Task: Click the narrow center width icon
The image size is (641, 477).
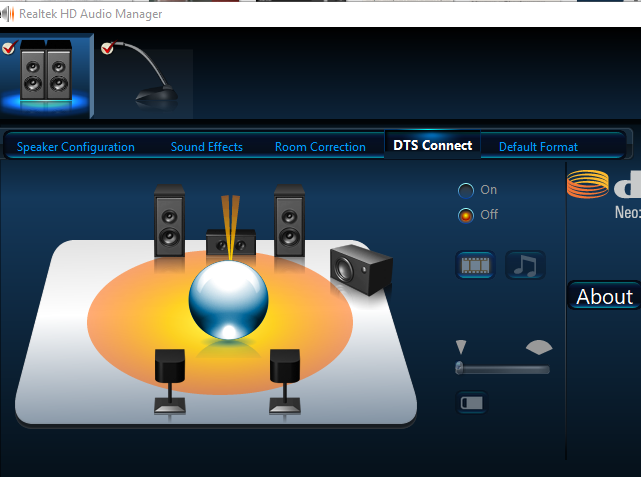Action: click(461, 347)
